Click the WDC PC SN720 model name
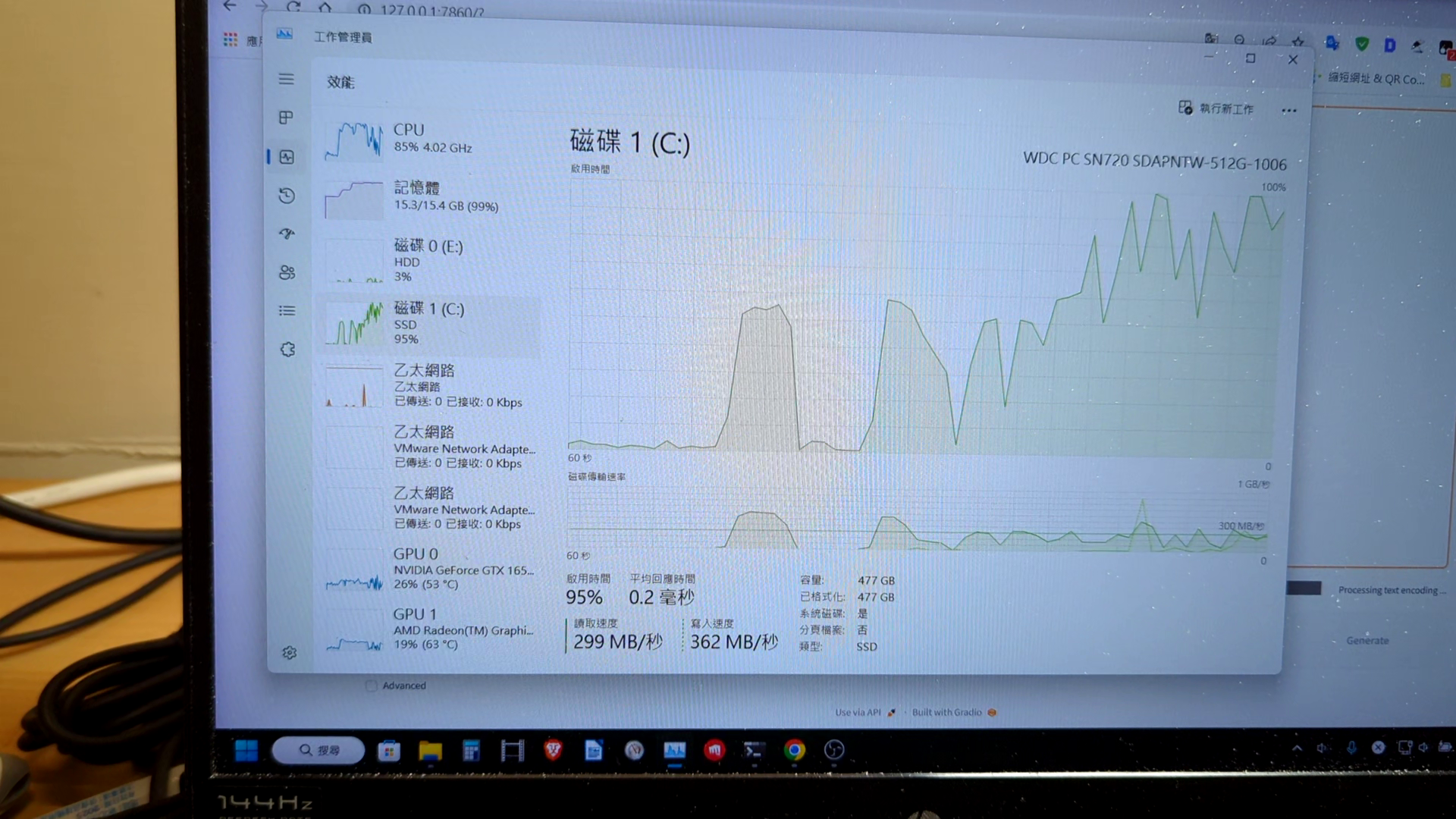Screen dimensions: 1456x819 point(1154,161)
